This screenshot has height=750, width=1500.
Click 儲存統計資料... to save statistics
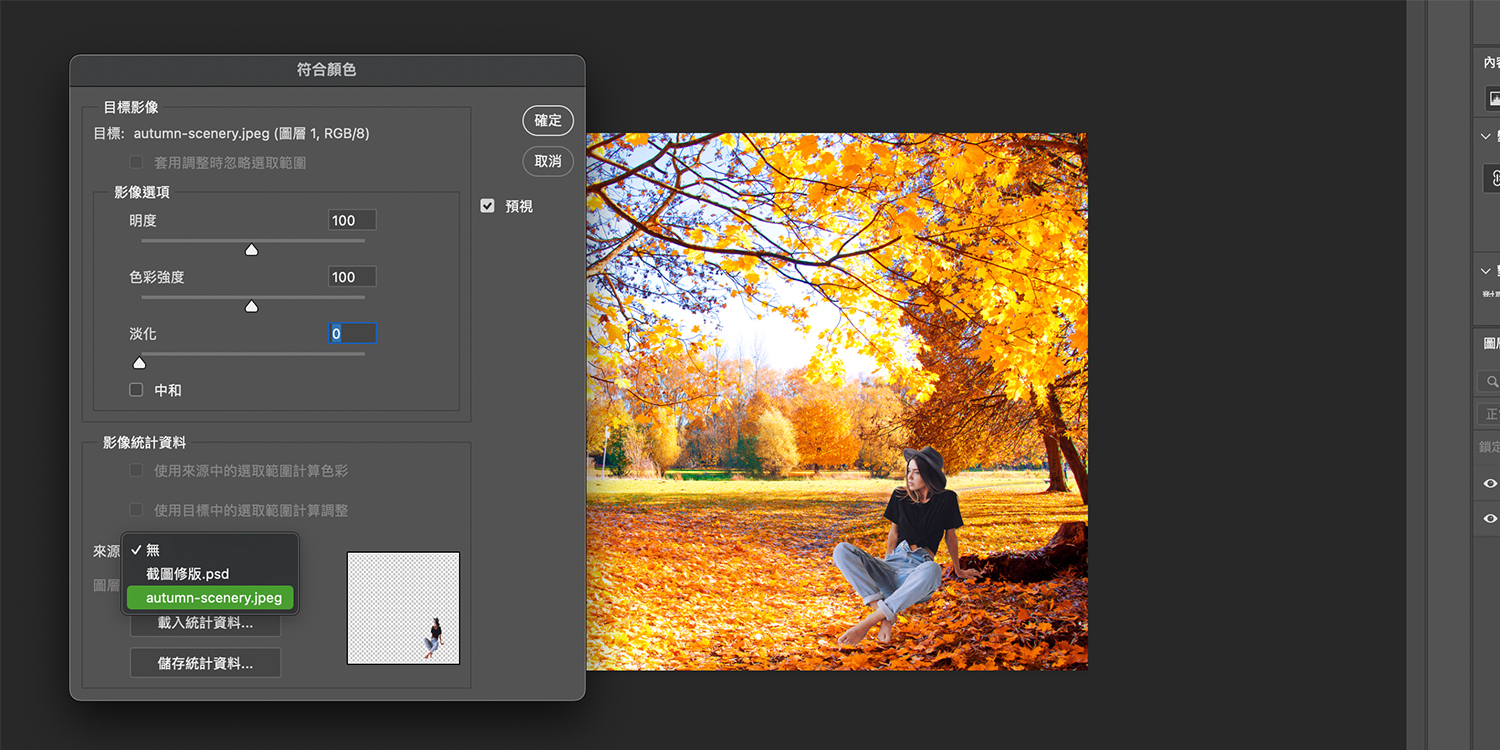tap(205, 663)
